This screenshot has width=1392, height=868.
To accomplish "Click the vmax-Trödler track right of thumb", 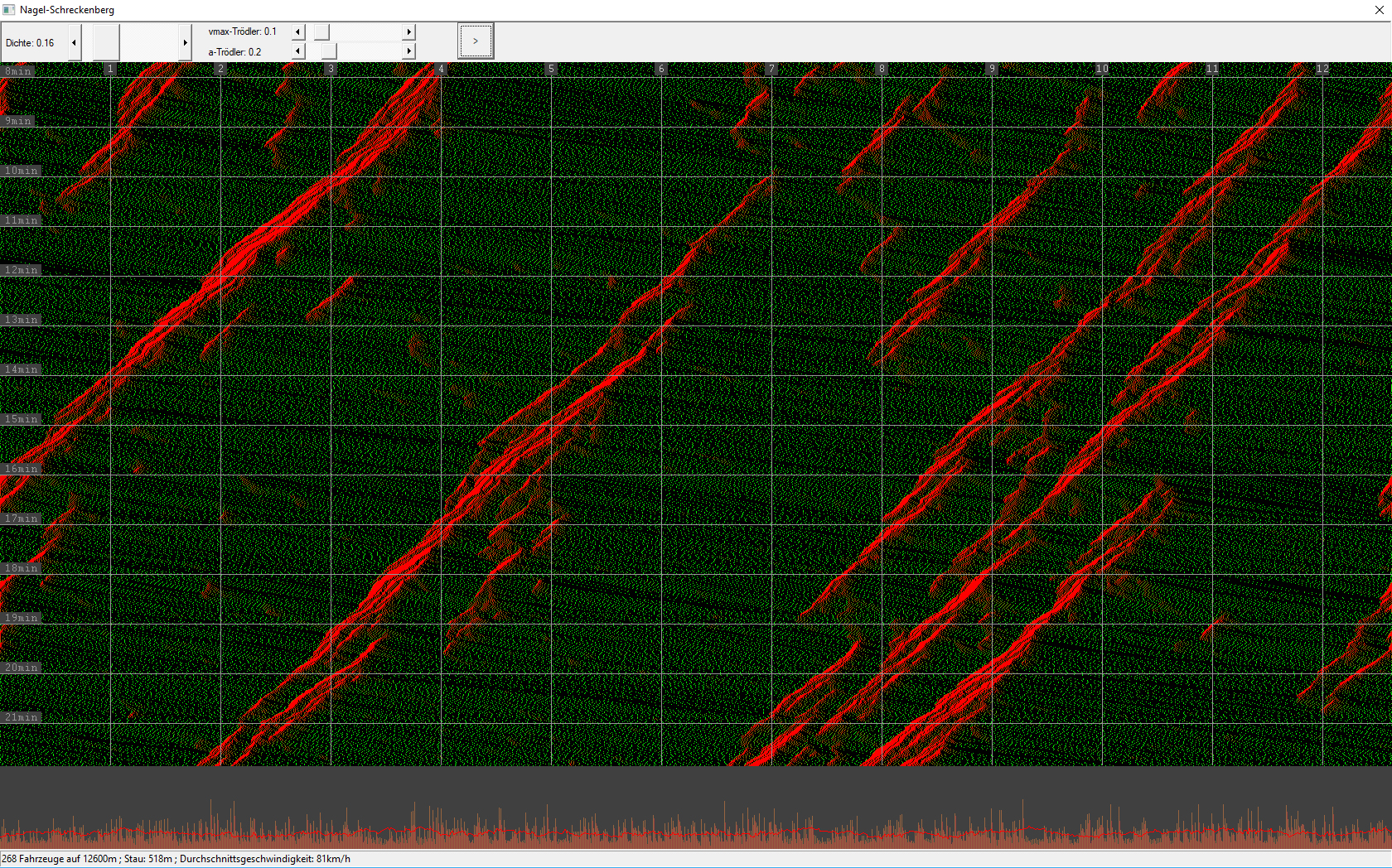I will [365, 31].
